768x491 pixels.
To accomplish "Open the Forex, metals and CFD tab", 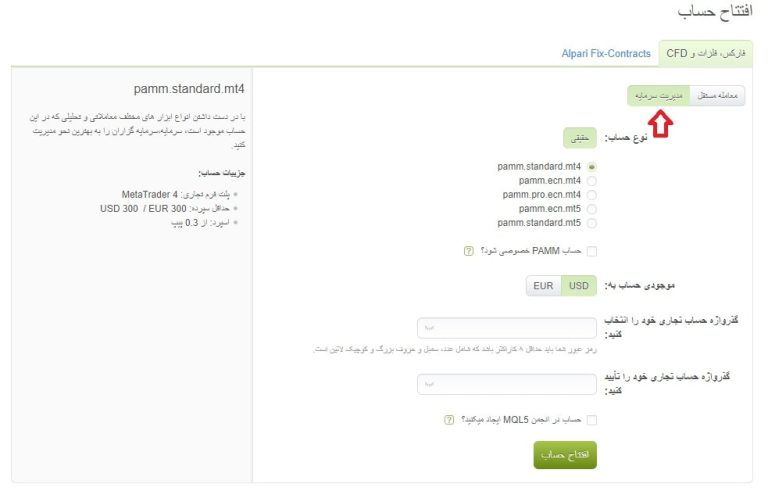I will point(706,53).
